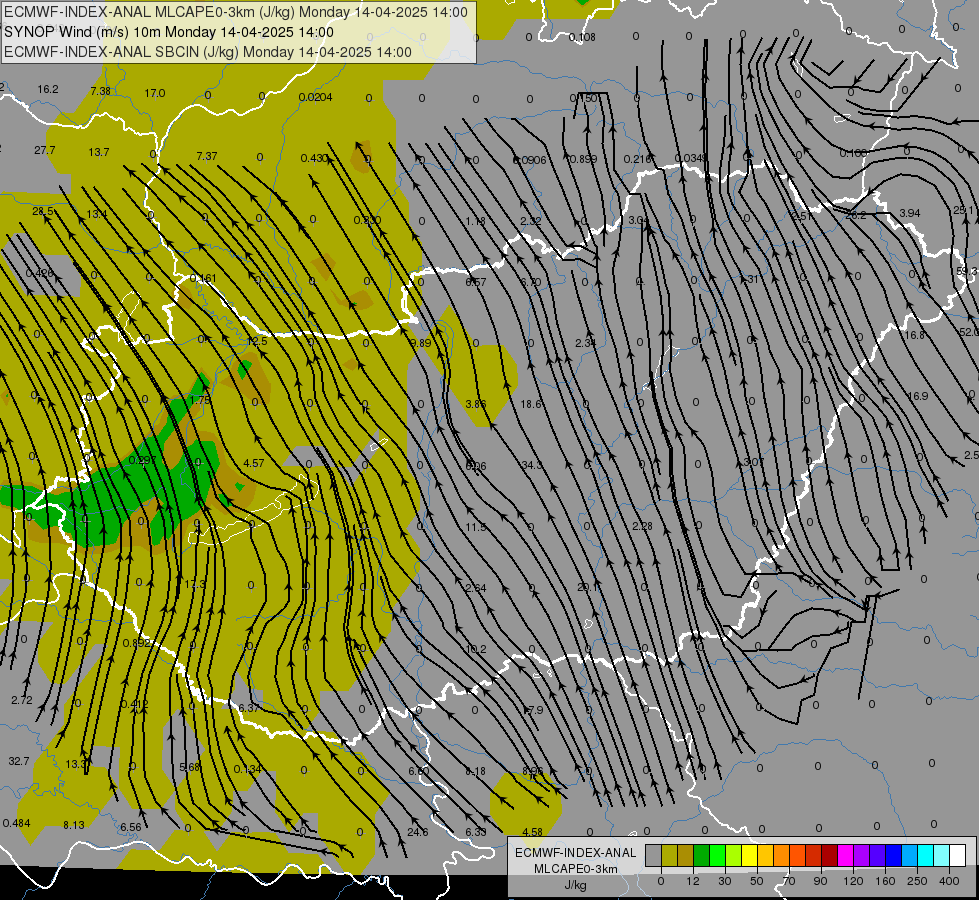Click the map value 7.37
This screenshot has height=900, width=979.
click(x=207, y=156)
